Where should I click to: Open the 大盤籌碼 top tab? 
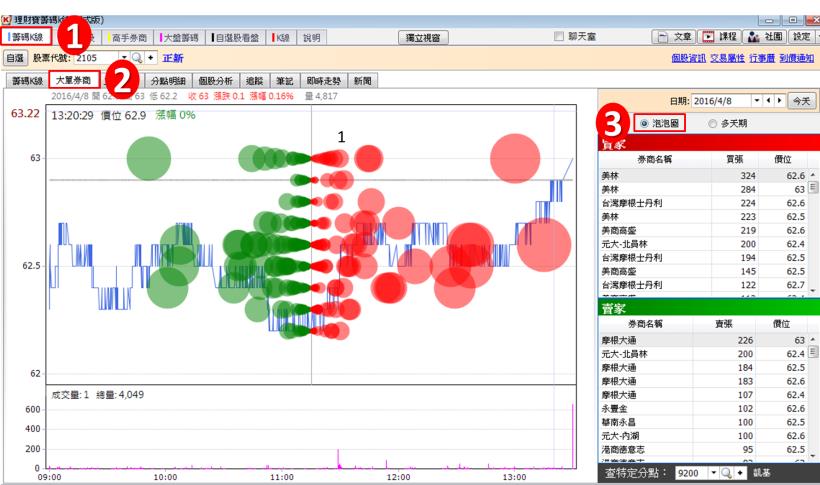(181, 37)
